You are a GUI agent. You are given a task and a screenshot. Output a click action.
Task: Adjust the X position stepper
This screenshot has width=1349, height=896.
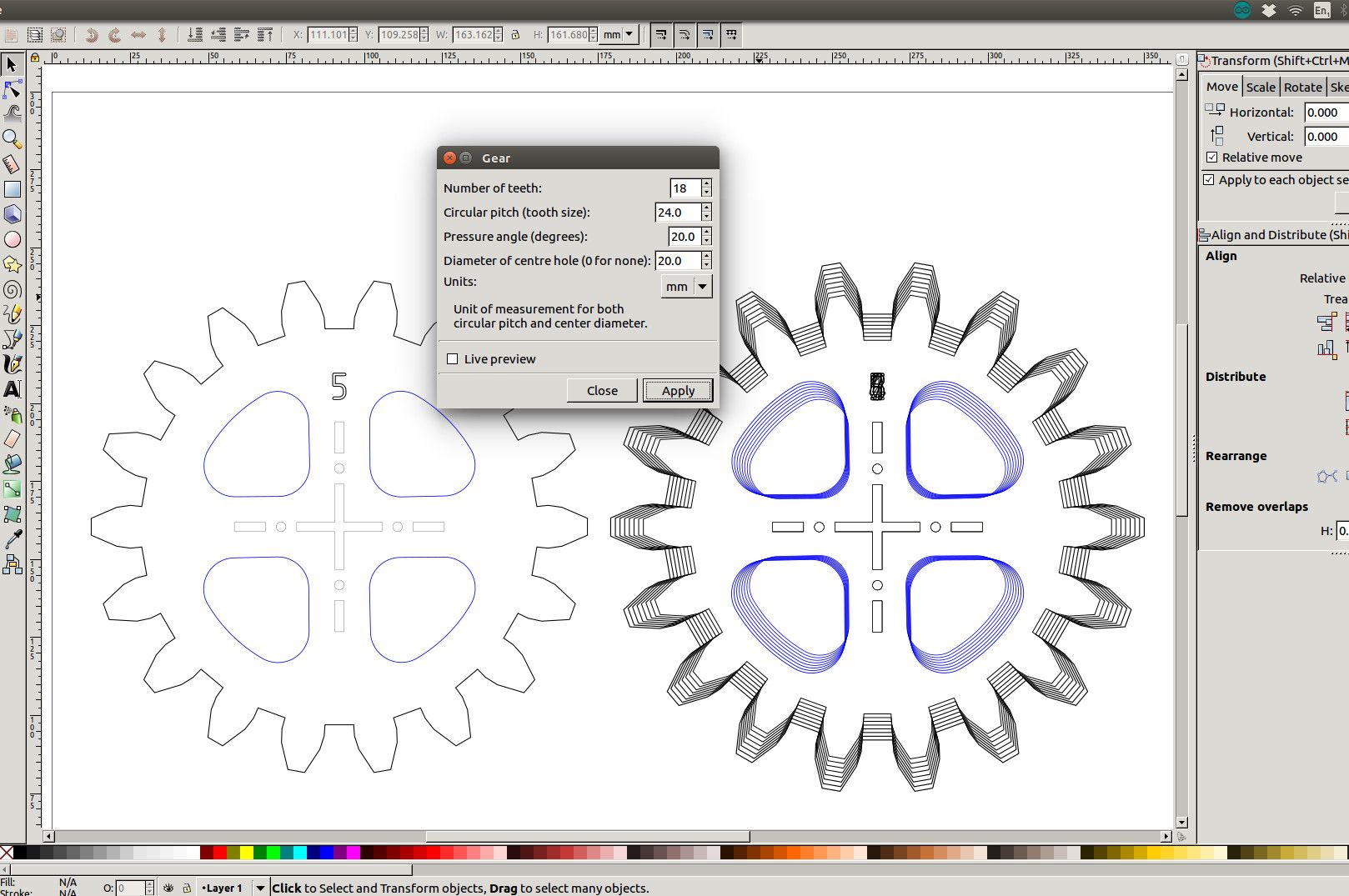[354, 35]
